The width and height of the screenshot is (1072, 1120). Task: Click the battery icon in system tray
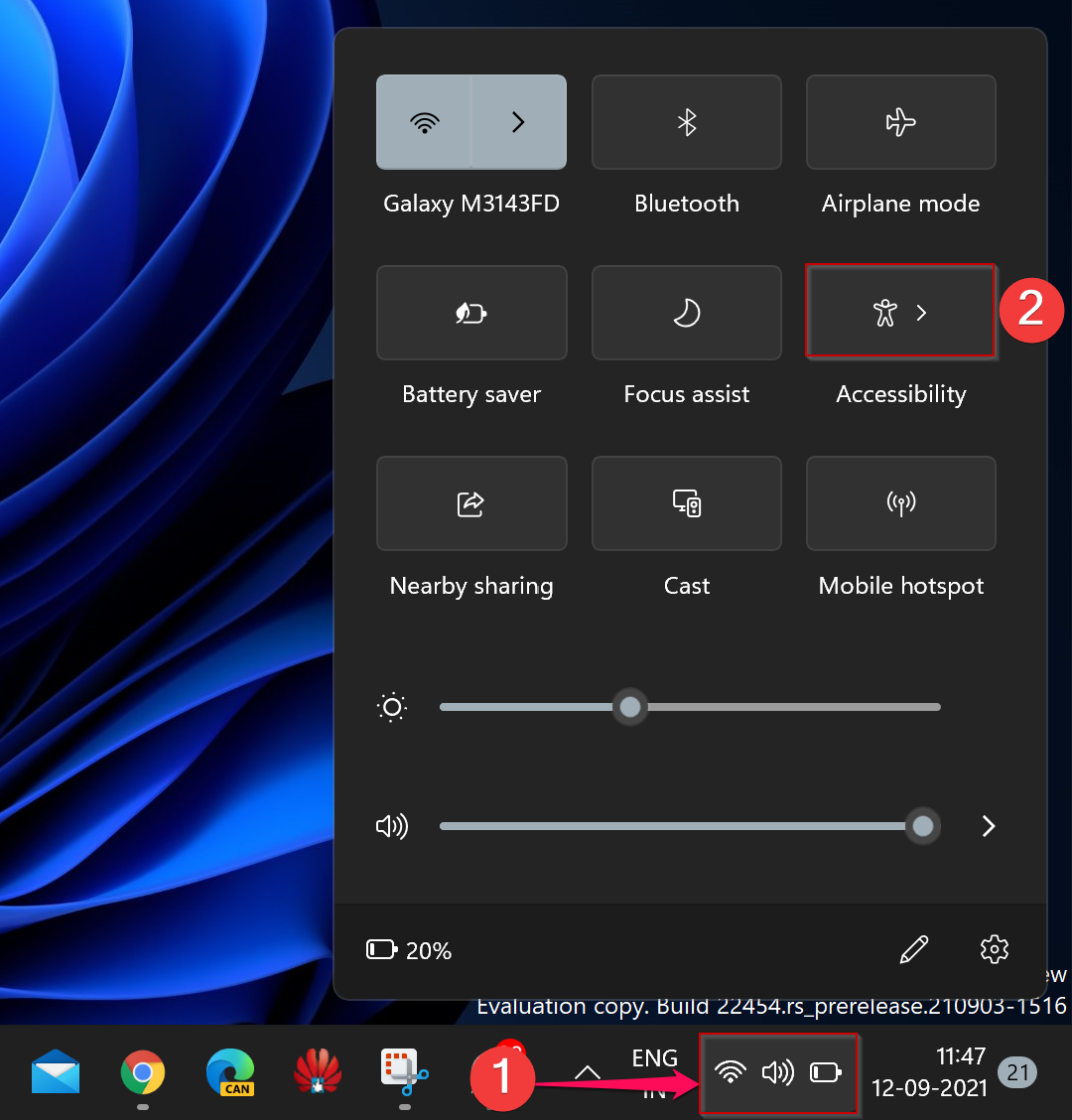(826, 1072)
